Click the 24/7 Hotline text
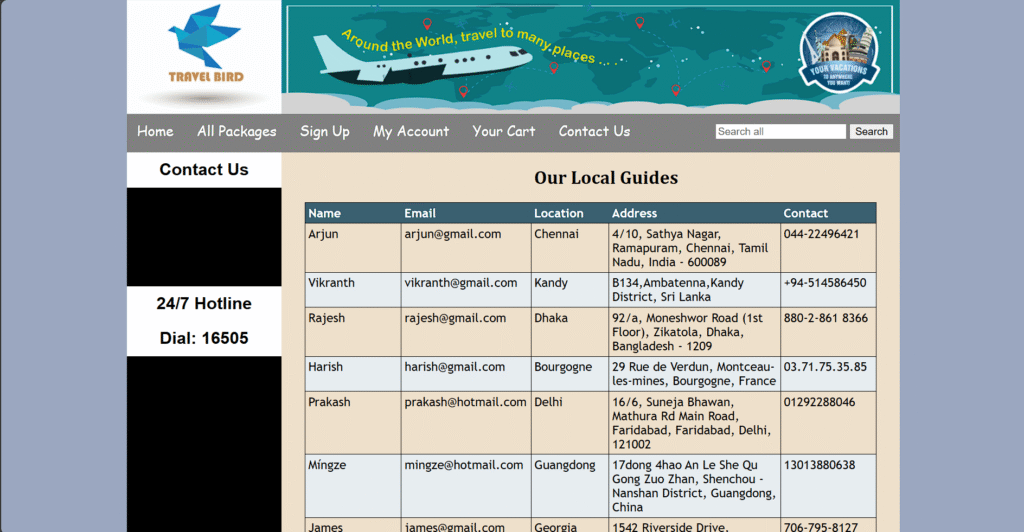This screenshot has width=1024, height=532. 204,304
